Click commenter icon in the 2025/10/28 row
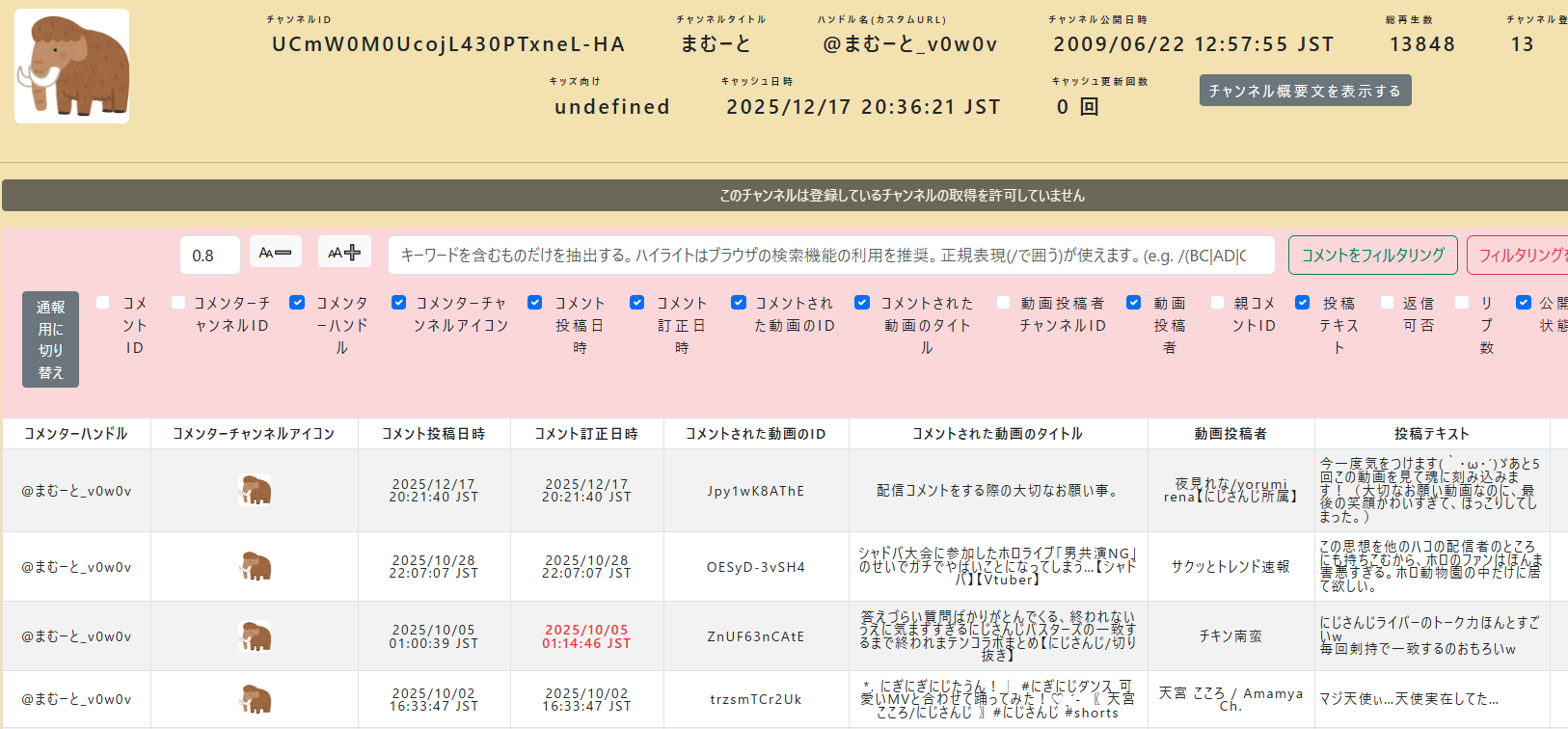The image size is (1568, 729). point(255,566)
